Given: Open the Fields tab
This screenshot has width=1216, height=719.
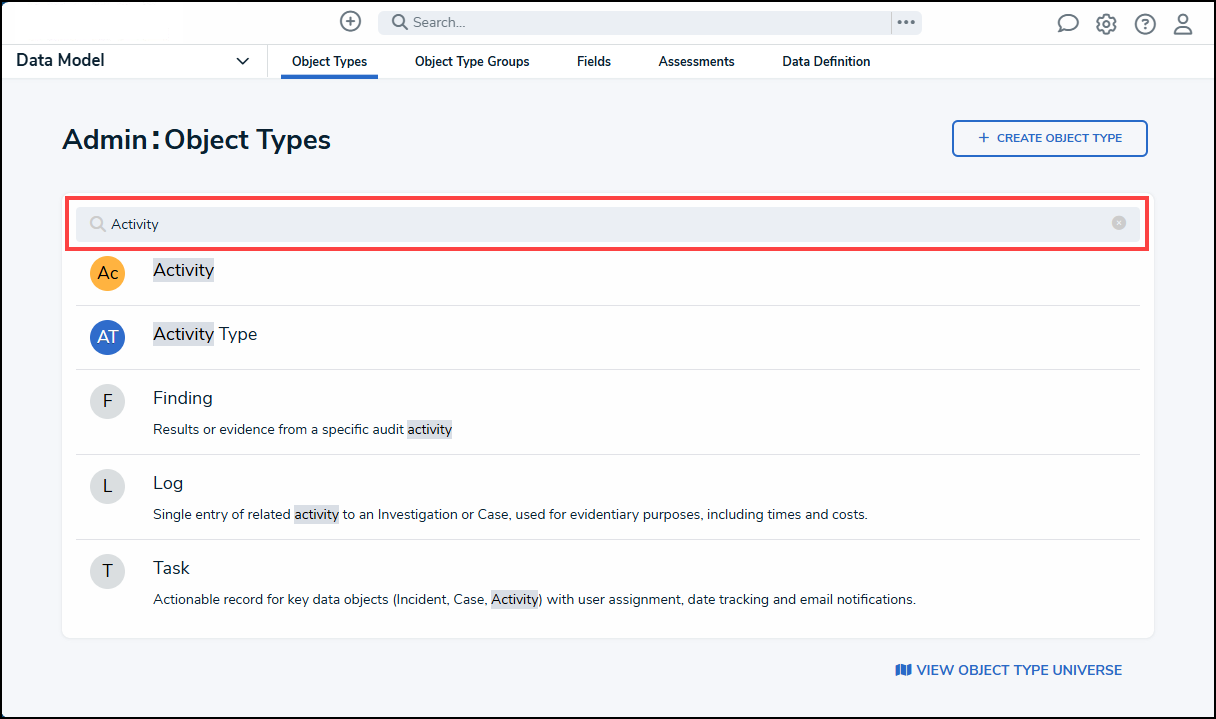Looking at the screenshot, I should [594, 61].
